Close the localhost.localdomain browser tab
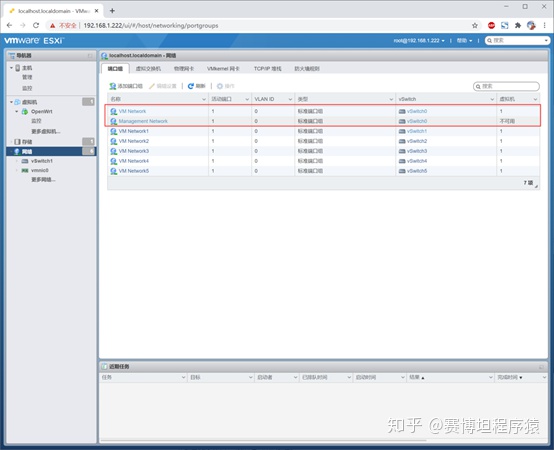 96,11
